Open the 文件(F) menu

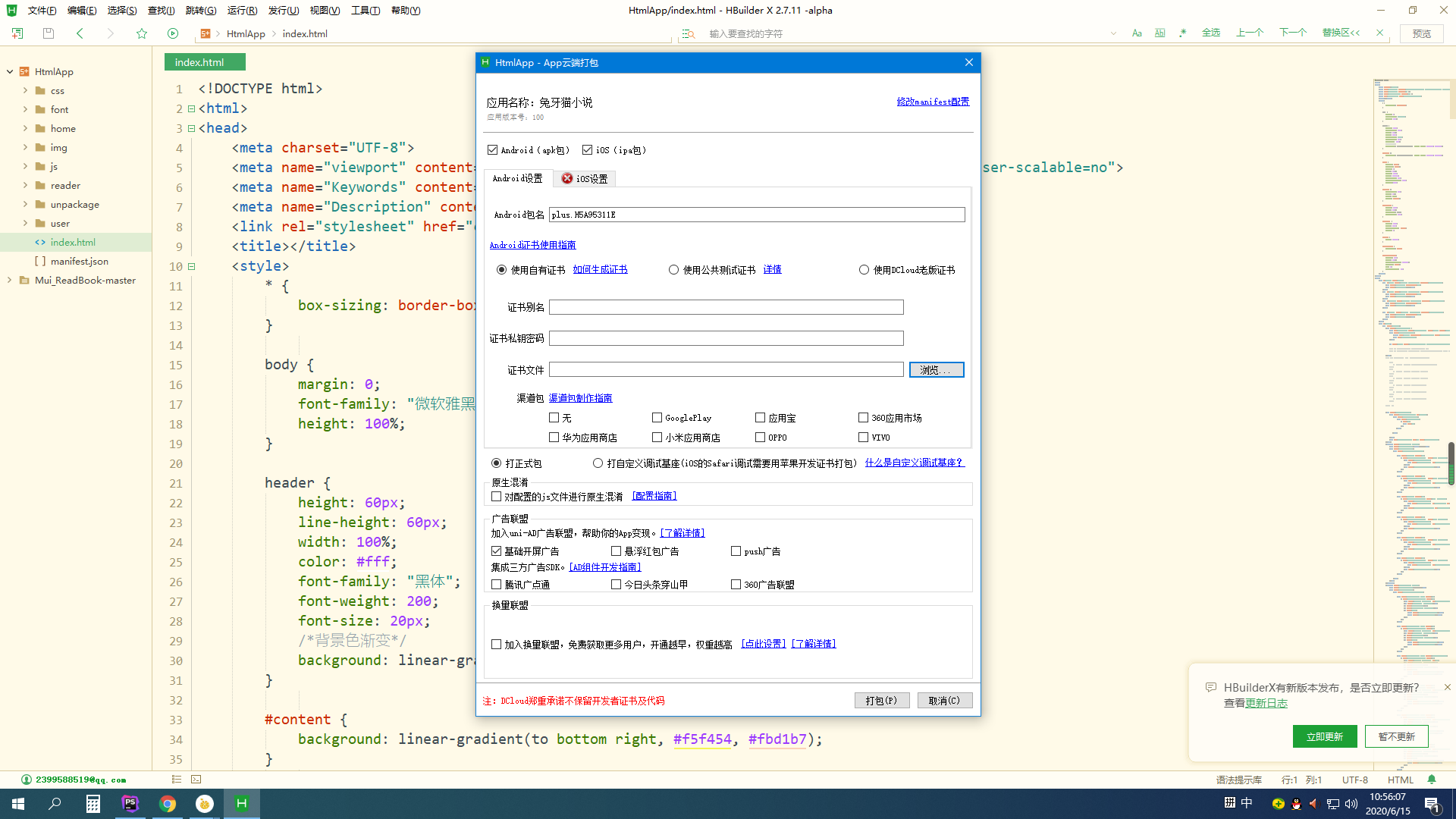(x=42, y=10)
